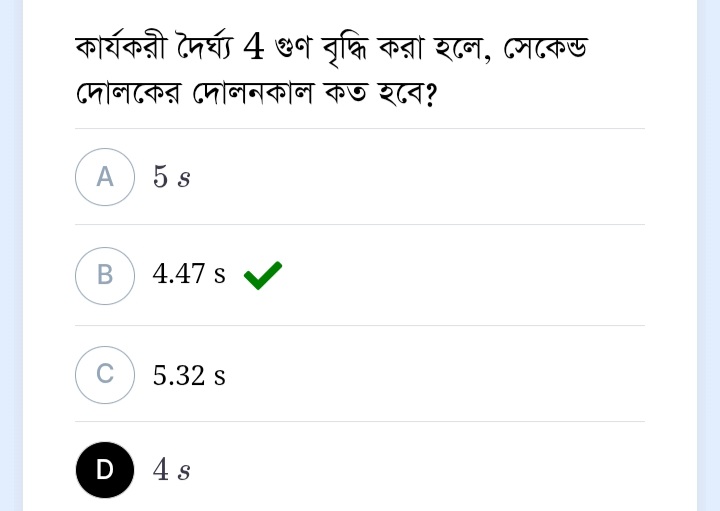Viewport: 720px width, 511px height.
Task: Click the number 4 in the question
Action: click(x=254, y=46)
